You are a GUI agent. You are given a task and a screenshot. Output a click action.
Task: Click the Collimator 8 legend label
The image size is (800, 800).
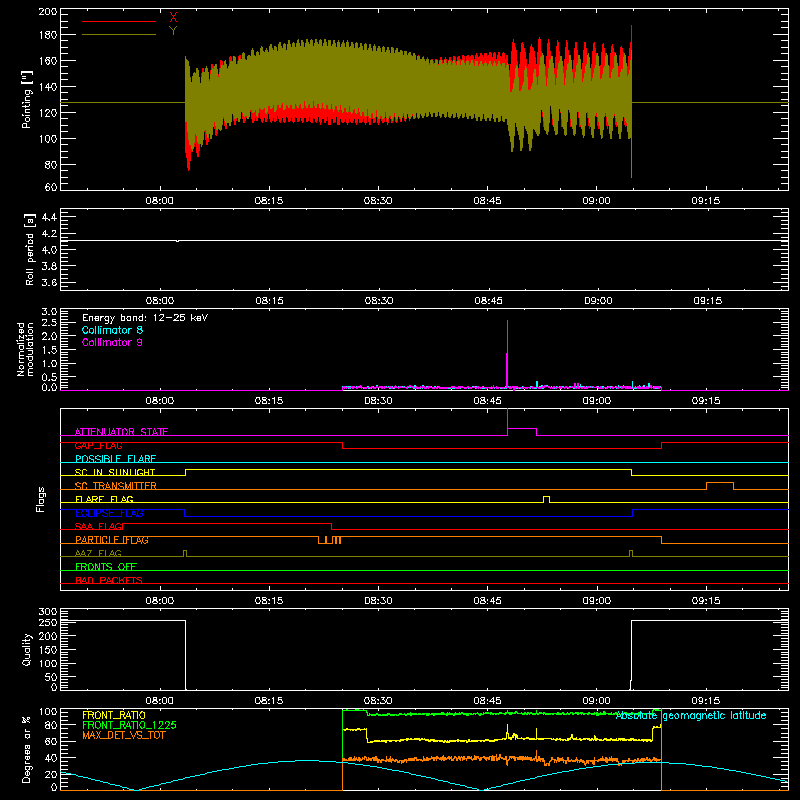tap(112, 330)
